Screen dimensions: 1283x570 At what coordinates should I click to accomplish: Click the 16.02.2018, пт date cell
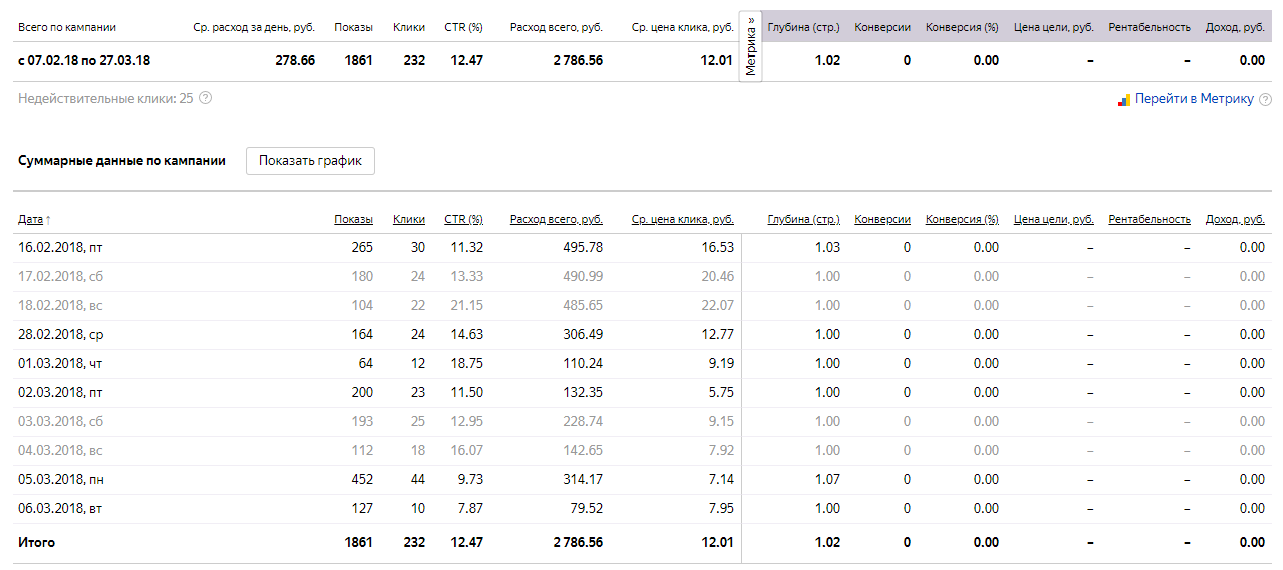pyautogui.click(x=60, y=247)
